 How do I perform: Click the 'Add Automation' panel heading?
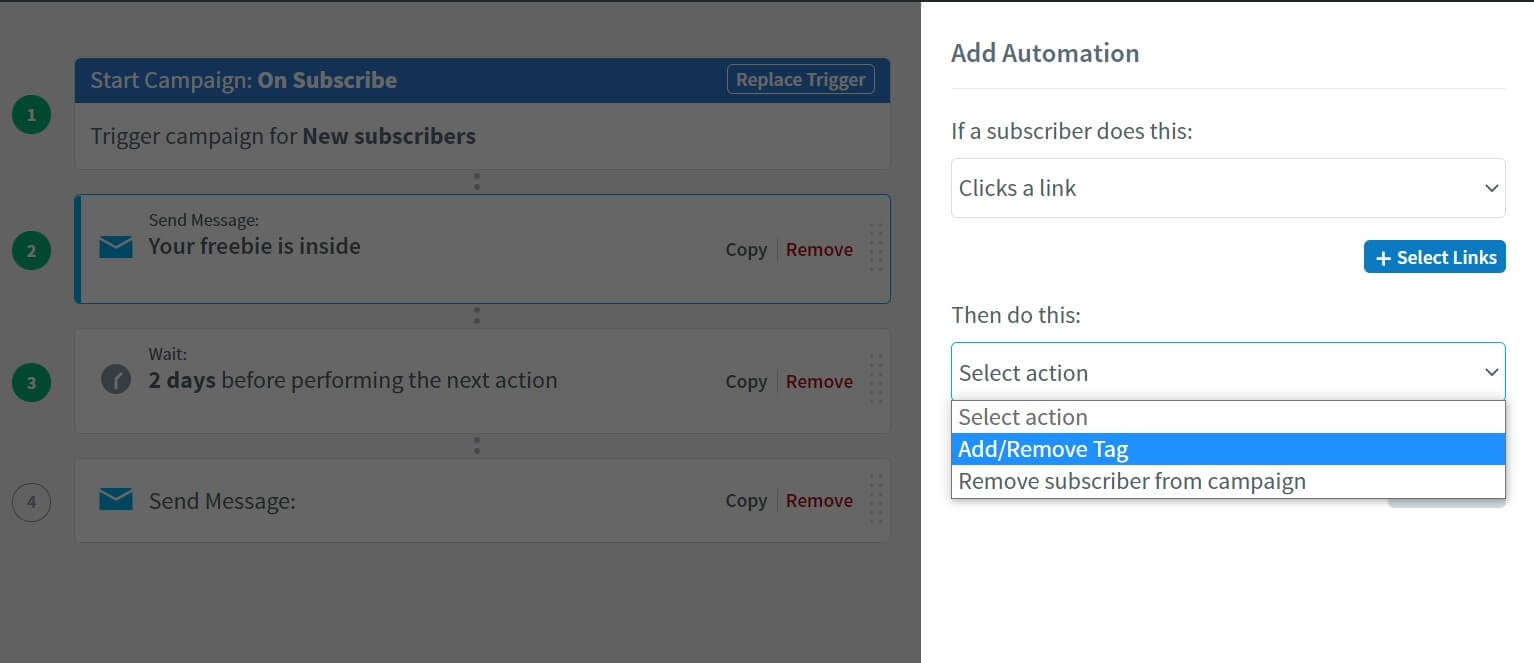click(x=1045, y=53)
